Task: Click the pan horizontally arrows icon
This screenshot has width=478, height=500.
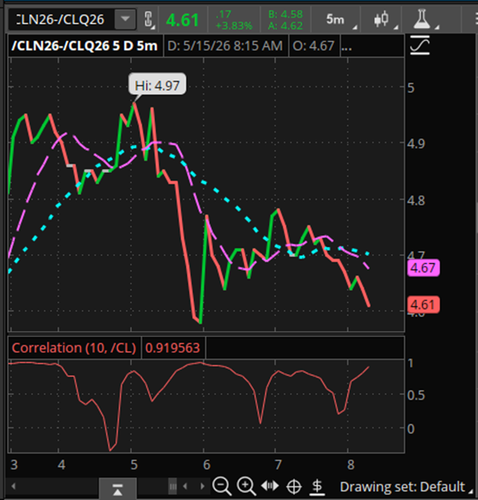Action: [x=270, y=486]
